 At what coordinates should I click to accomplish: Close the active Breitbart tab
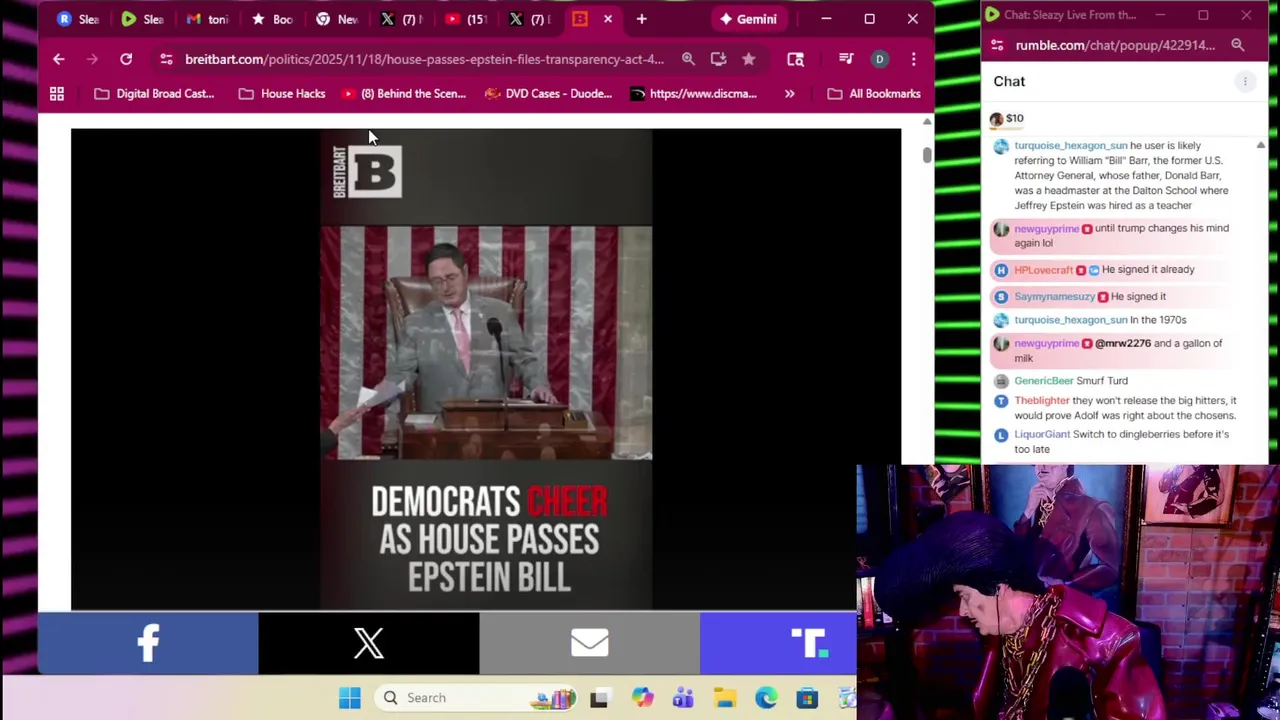coord(607,19)
